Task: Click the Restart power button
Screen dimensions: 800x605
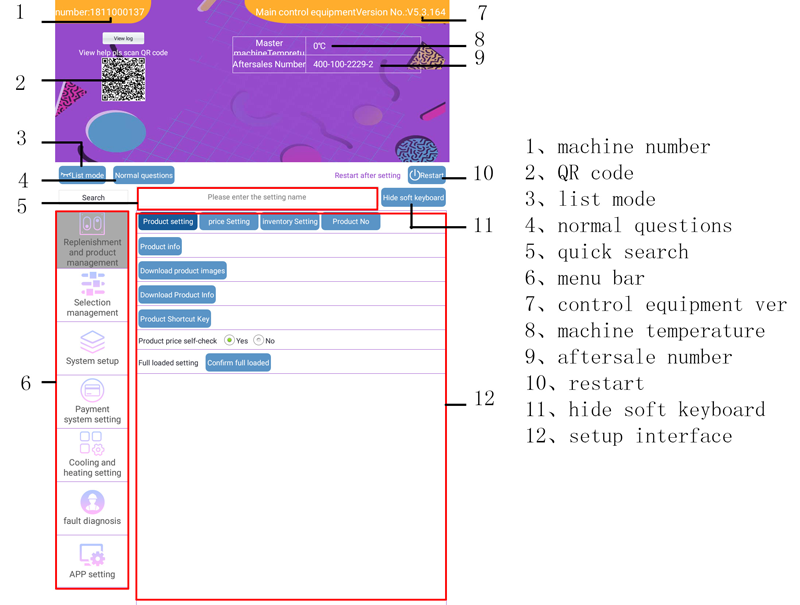Action: pos(427,175)
